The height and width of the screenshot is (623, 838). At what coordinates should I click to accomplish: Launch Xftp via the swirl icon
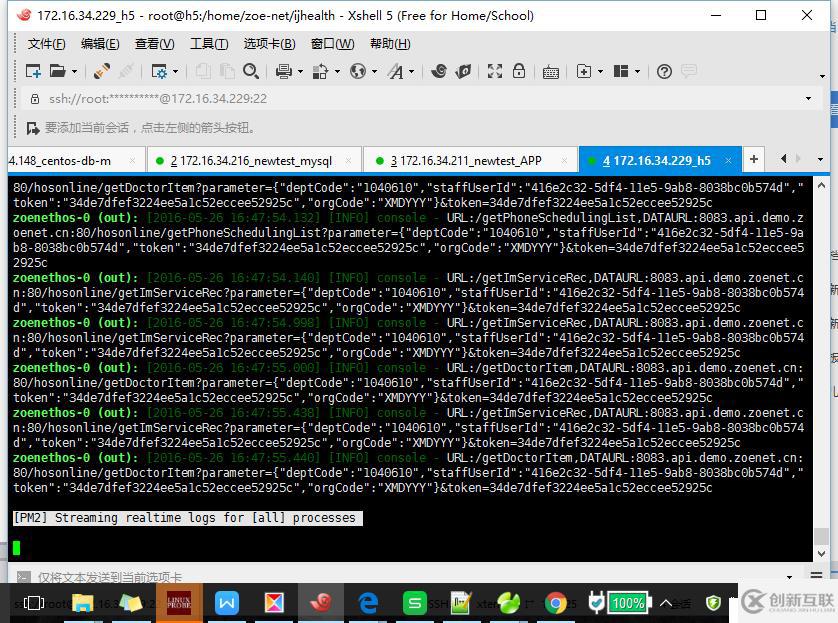coord(439,71)
